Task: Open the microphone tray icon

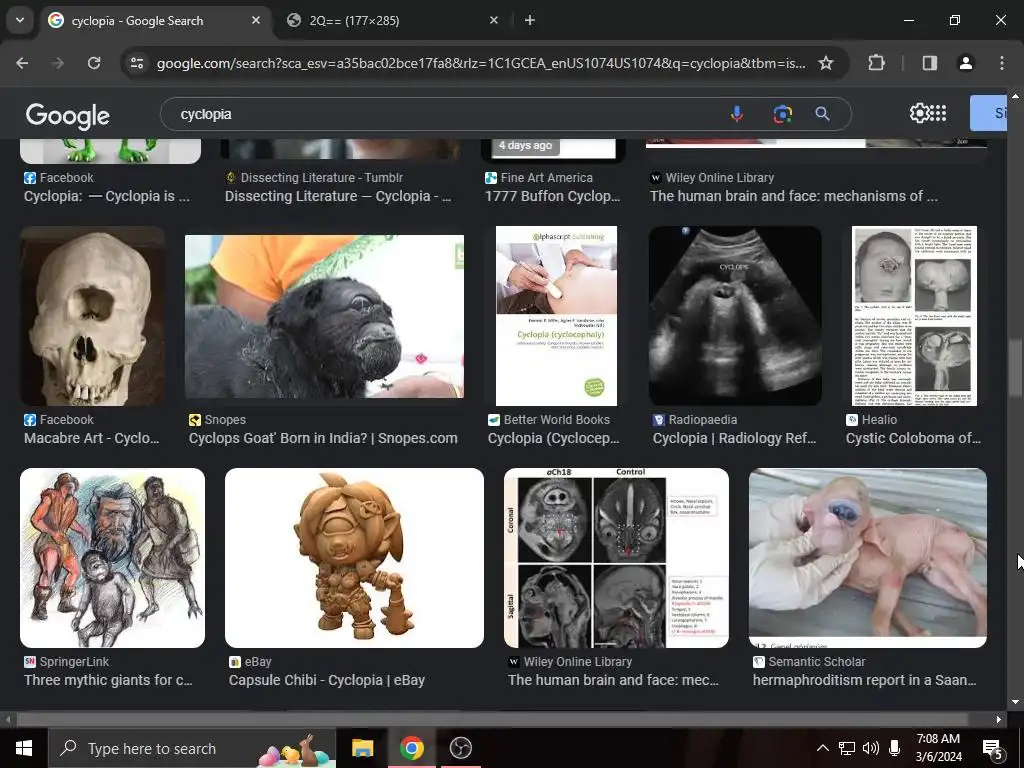Action: point(895,748)
